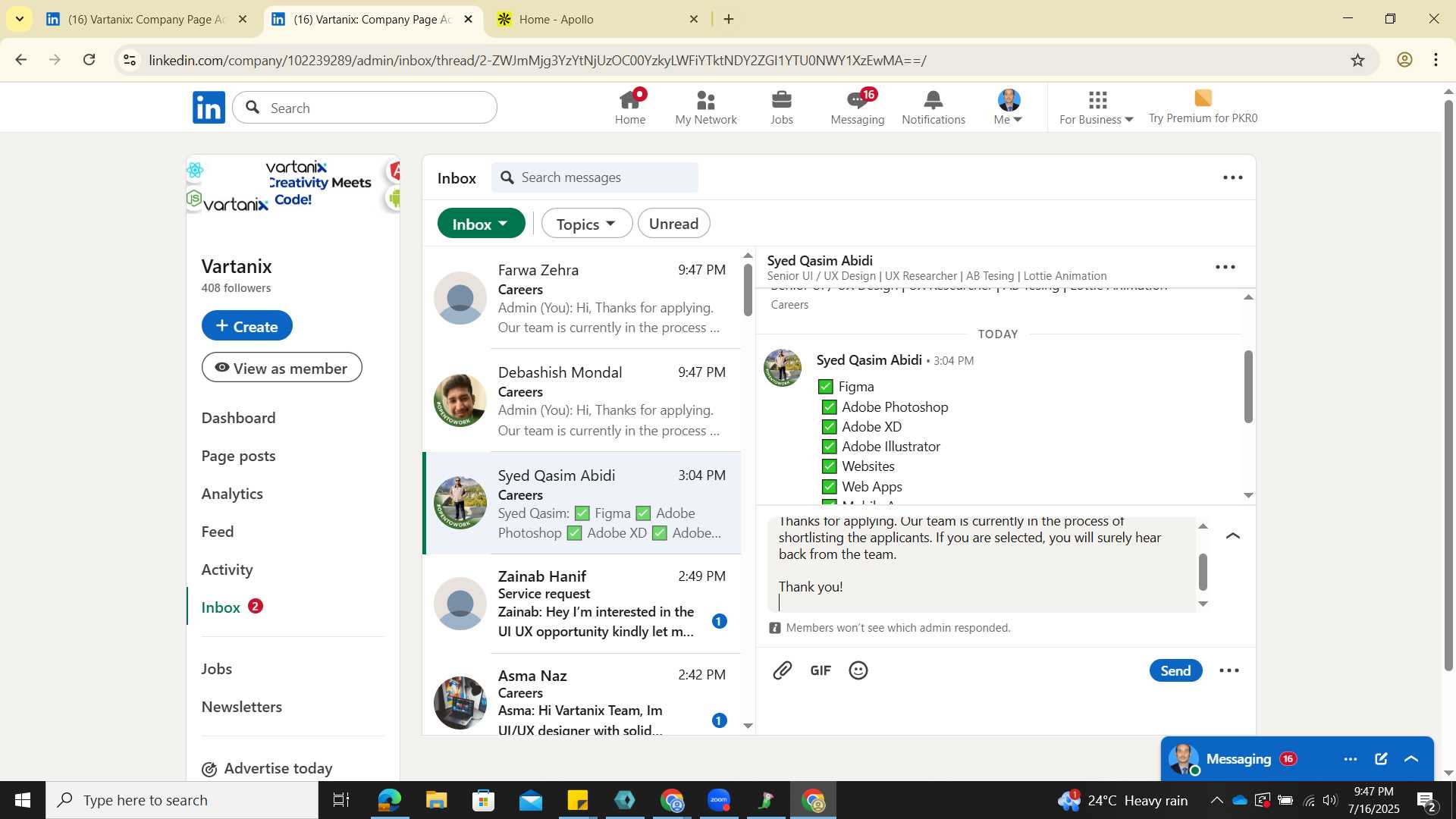Open Microsoft Edge from taskbar
The width and height of the screenshot is (1456, 819).
(389, 800)
